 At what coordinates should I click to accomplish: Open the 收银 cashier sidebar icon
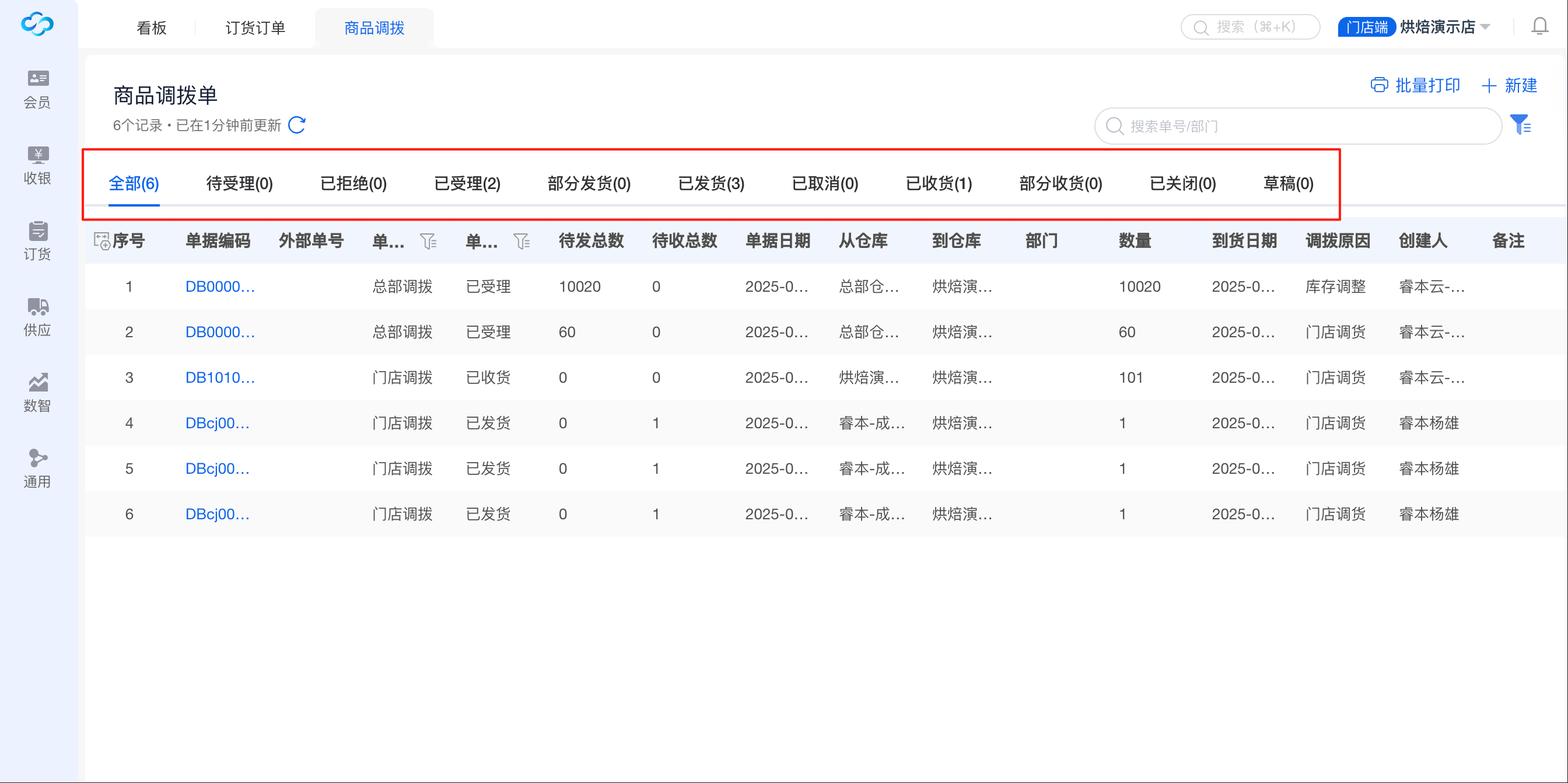click(38, 155)
